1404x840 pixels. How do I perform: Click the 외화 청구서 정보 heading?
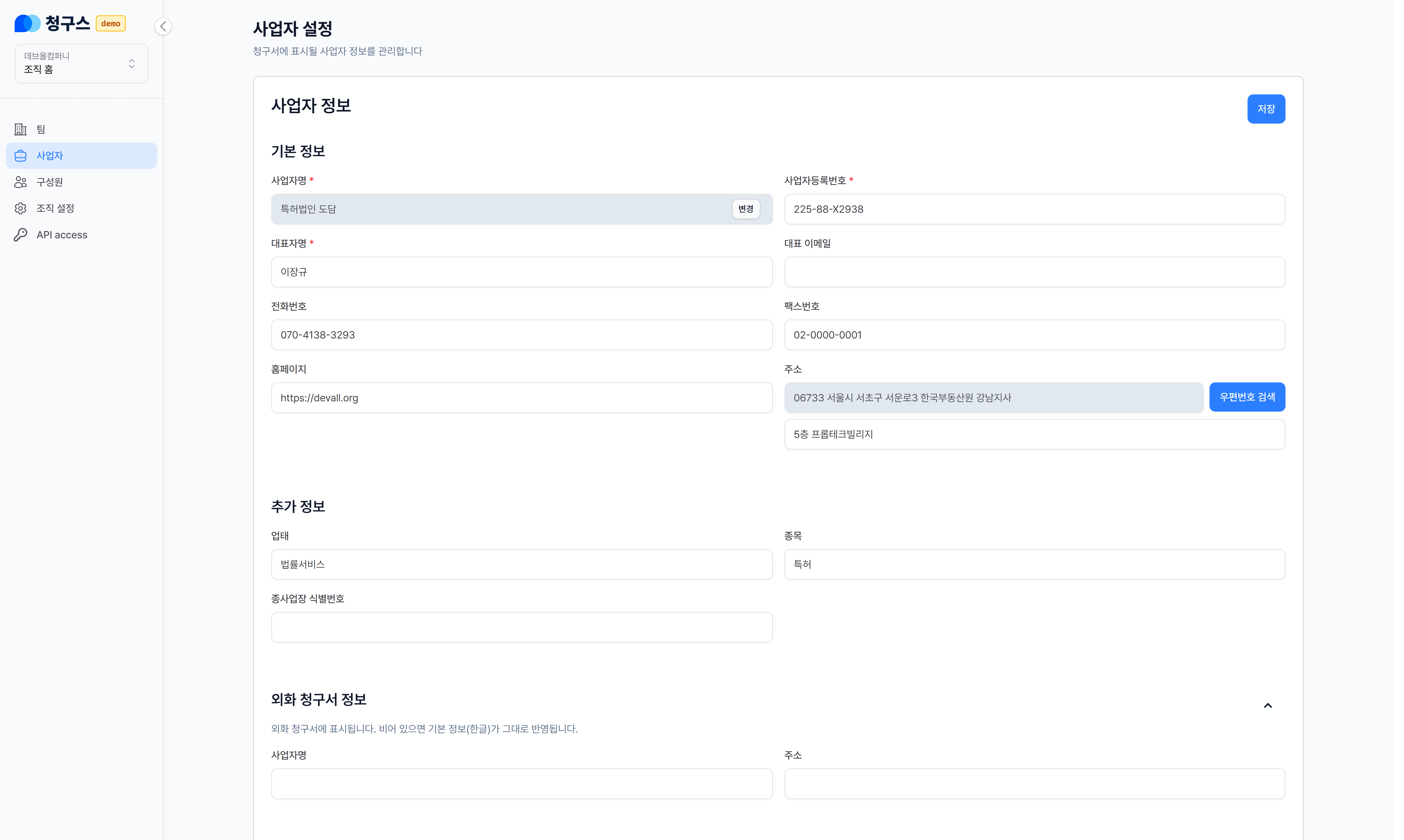(x=319, y=700)
